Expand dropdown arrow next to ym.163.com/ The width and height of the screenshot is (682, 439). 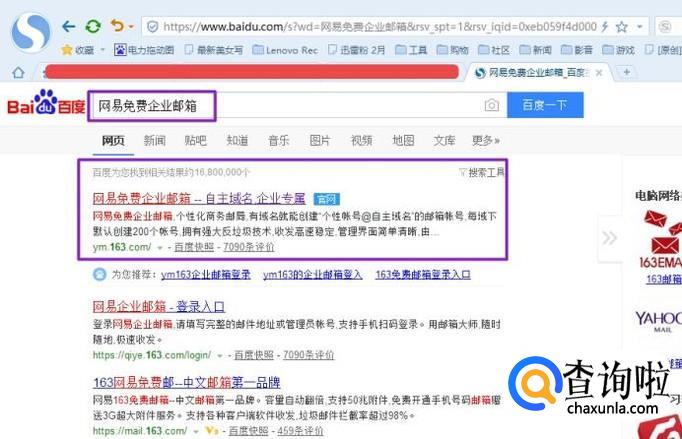tap(160, 248)
